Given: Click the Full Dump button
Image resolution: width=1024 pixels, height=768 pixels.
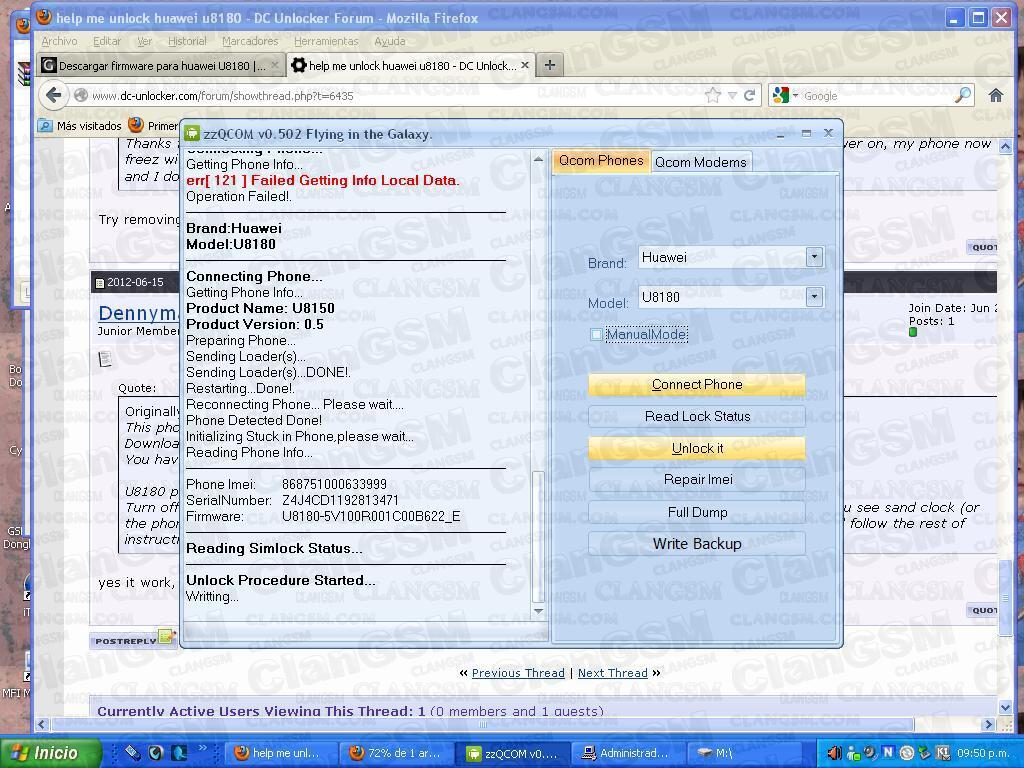Looking at the screenshot, I should [x=697, y=512].
